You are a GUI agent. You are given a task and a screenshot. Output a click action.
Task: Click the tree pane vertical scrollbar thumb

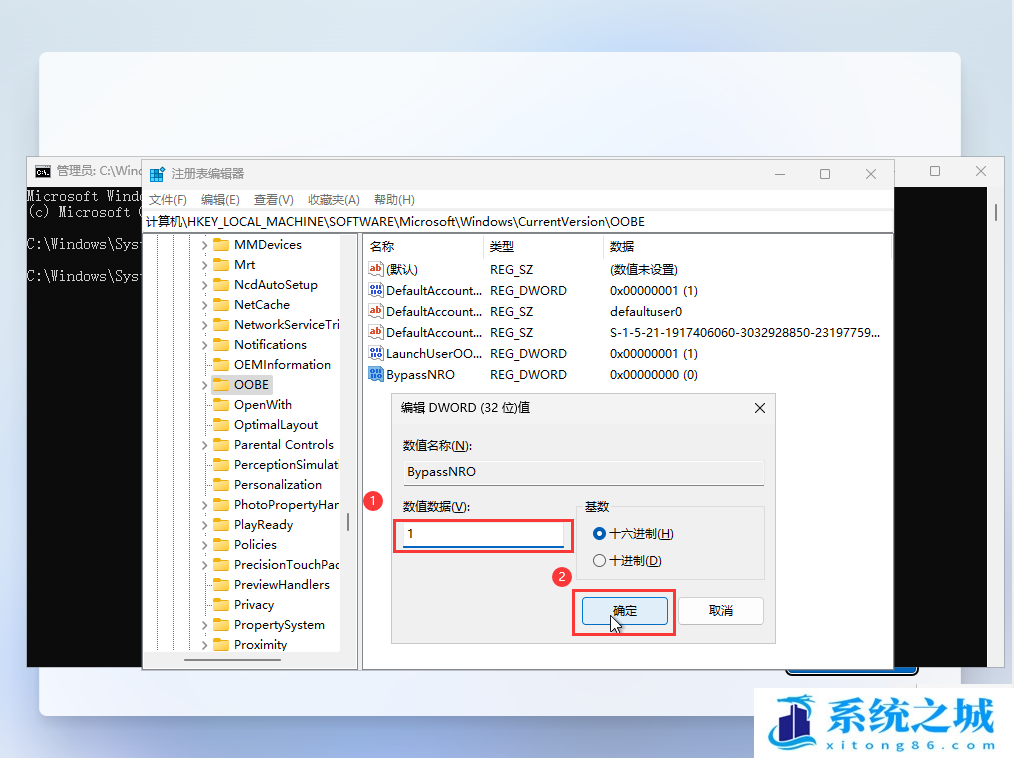pos(348,522)
